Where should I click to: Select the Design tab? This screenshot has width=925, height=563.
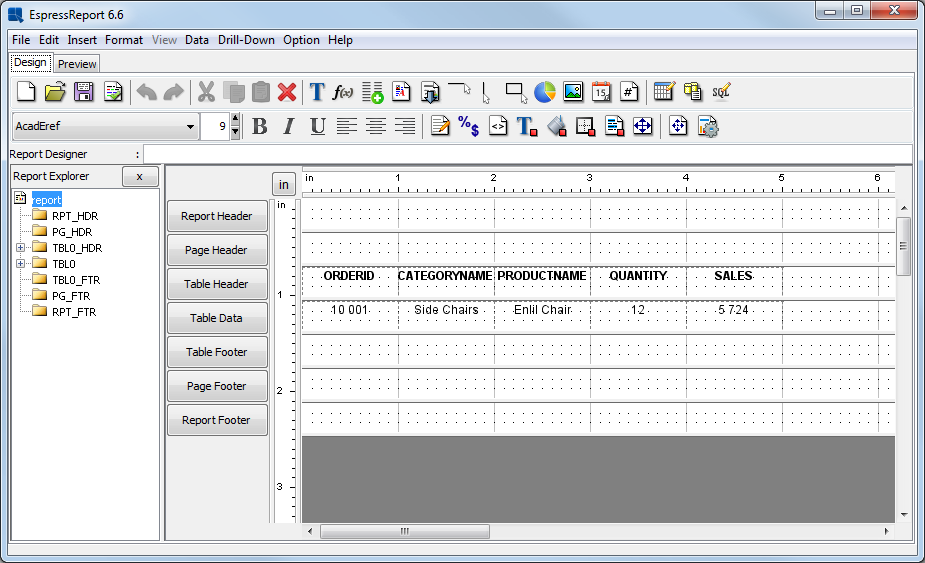[x=30, y=63]
